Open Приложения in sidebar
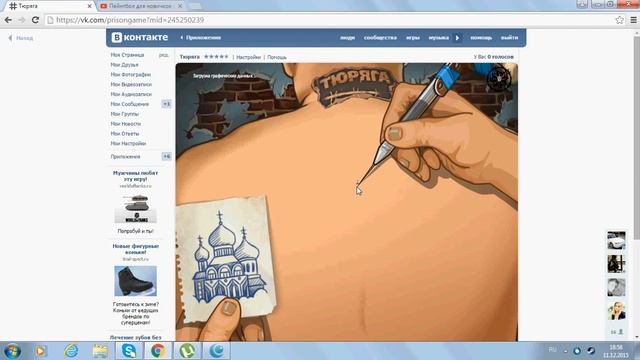This screenshot has width=640, height=360. click(125, 156)
